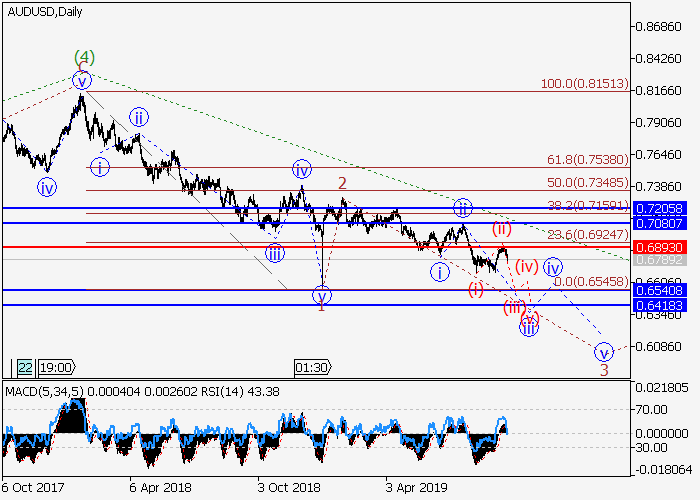Click the cyan 22 date box
This screenshot has height=500, width=700.
pos(24,367)
